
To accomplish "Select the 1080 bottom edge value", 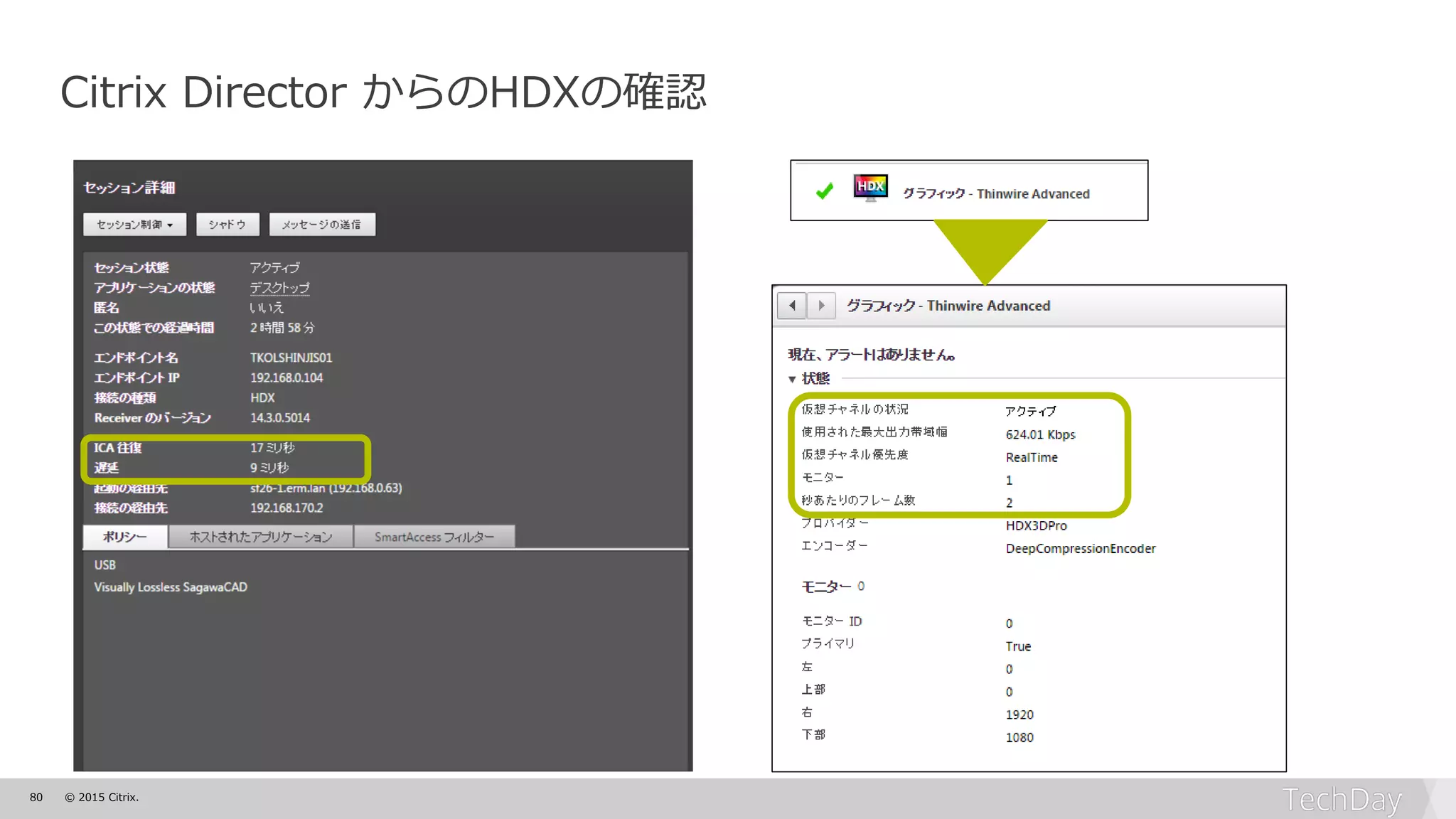I will (1019, 737).
